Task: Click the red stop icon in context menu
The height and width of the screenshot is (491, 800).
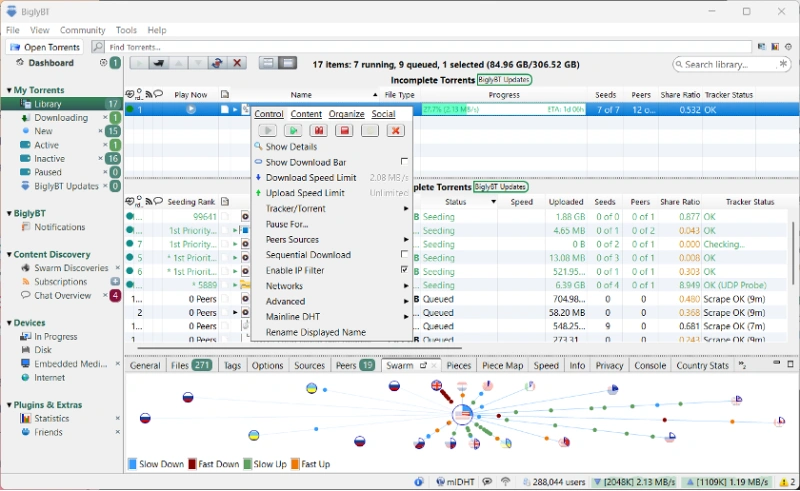Action: coord(344,130)
